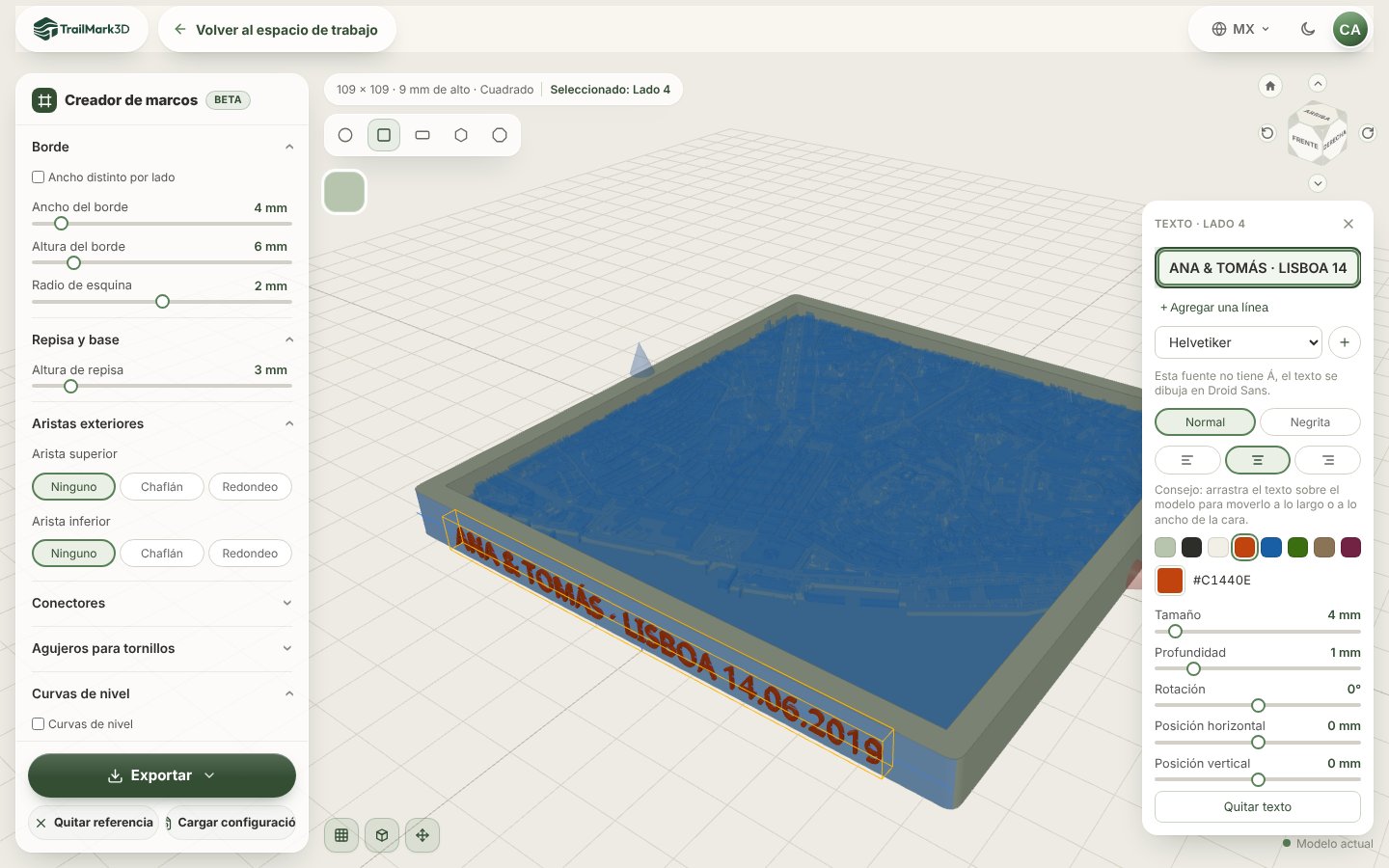This screenshot has width=1389, height=868.
Task: Align text to the right
Action: tap(1328, 460)
